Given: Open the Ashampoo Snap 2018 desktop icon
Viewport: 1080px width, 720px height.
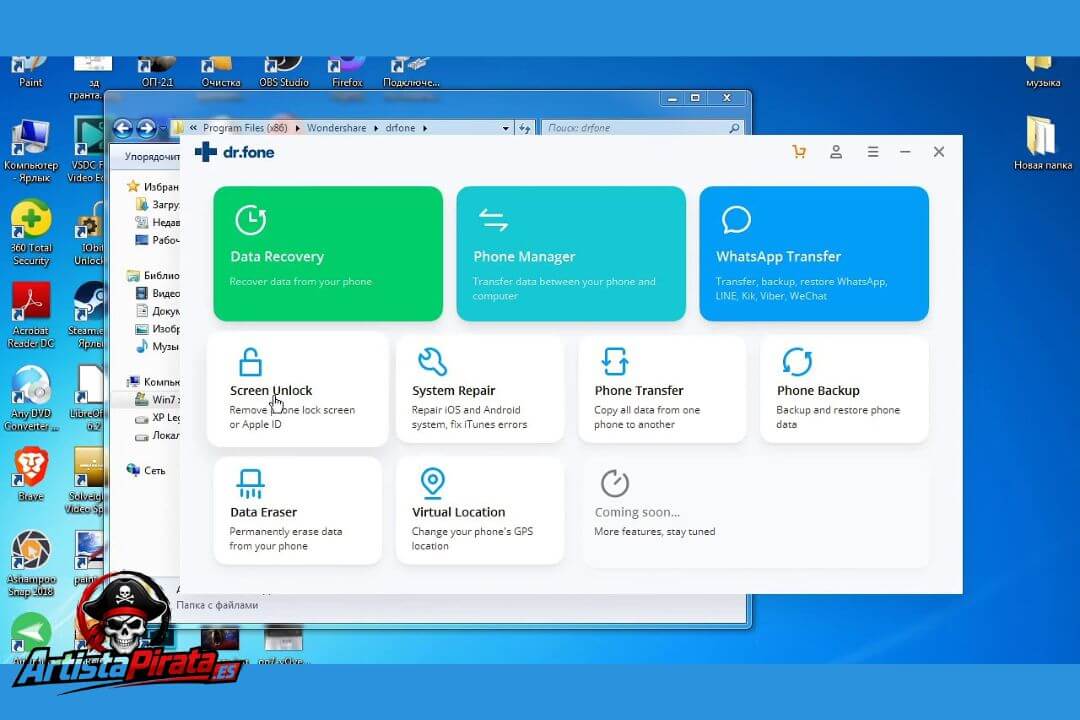Looking at the screenshot, I should (31, 564).
